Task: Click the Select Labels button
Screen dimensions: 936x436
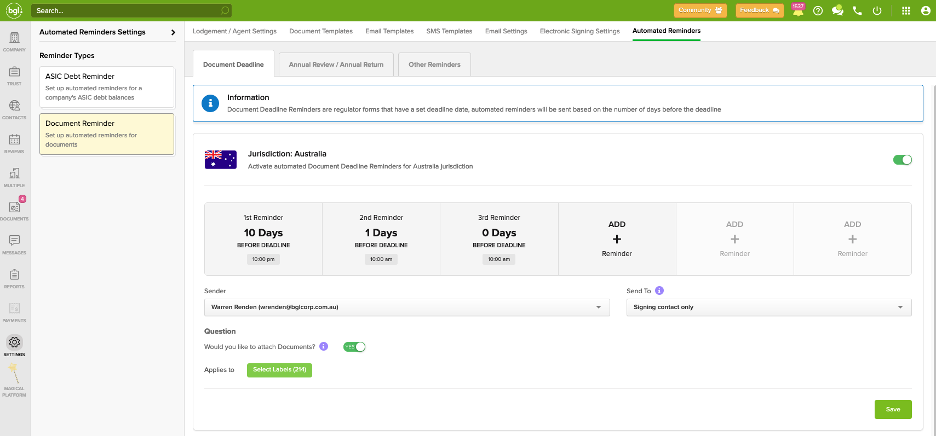Action: coord(280,370)
